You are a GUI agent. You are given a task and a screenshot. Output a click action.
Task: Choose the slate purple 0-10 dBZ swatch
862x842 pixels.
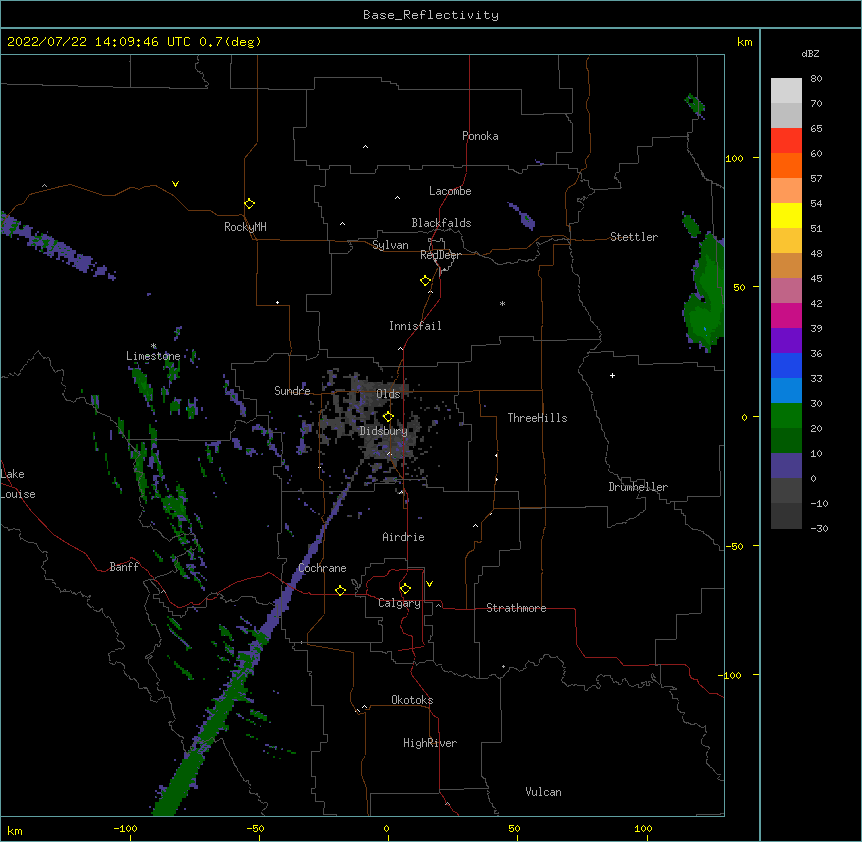(786, 466)
